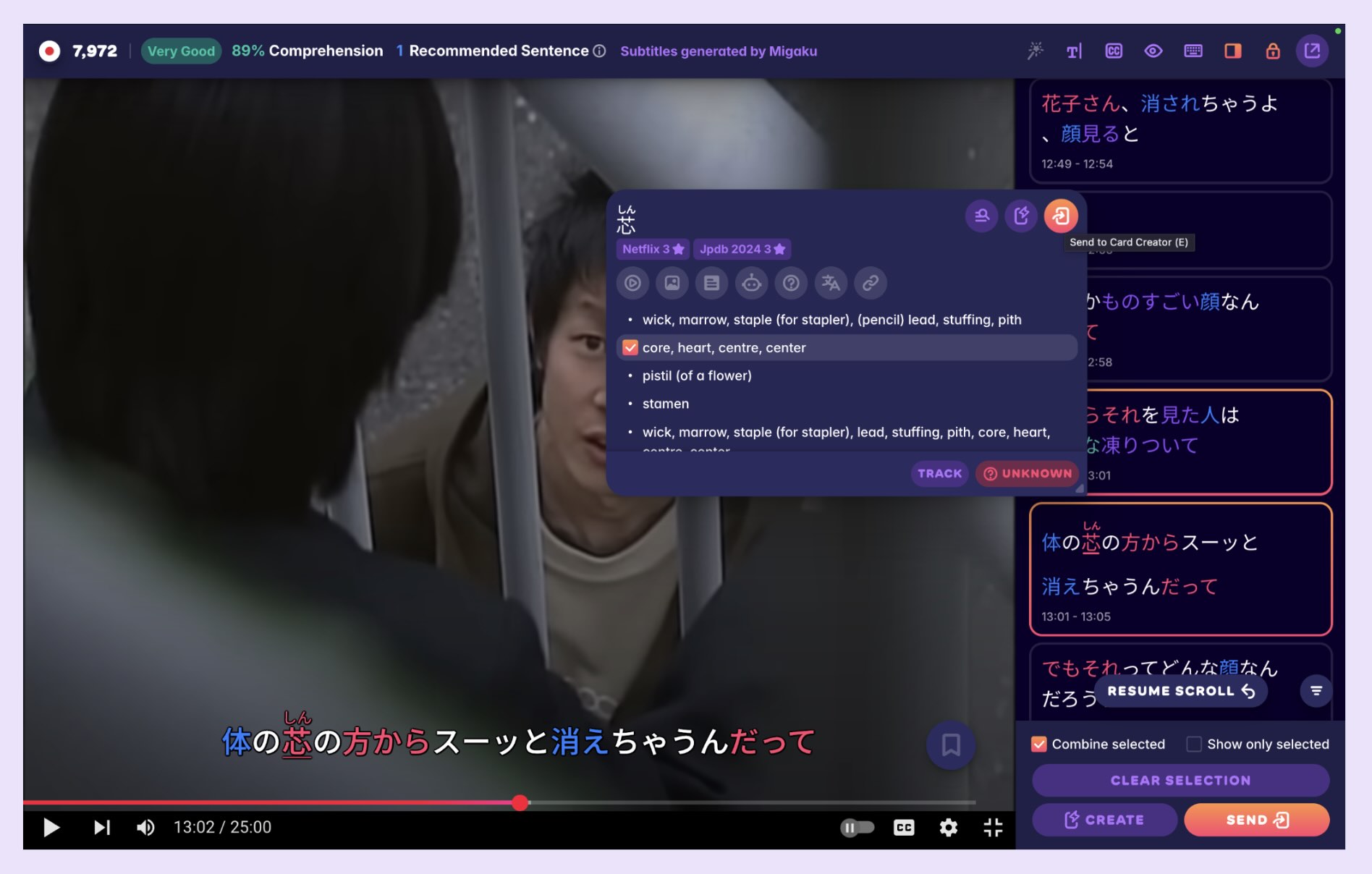The image size is (1372, 874).
Task: Click the translate icon in popup row
Action: 831,283
